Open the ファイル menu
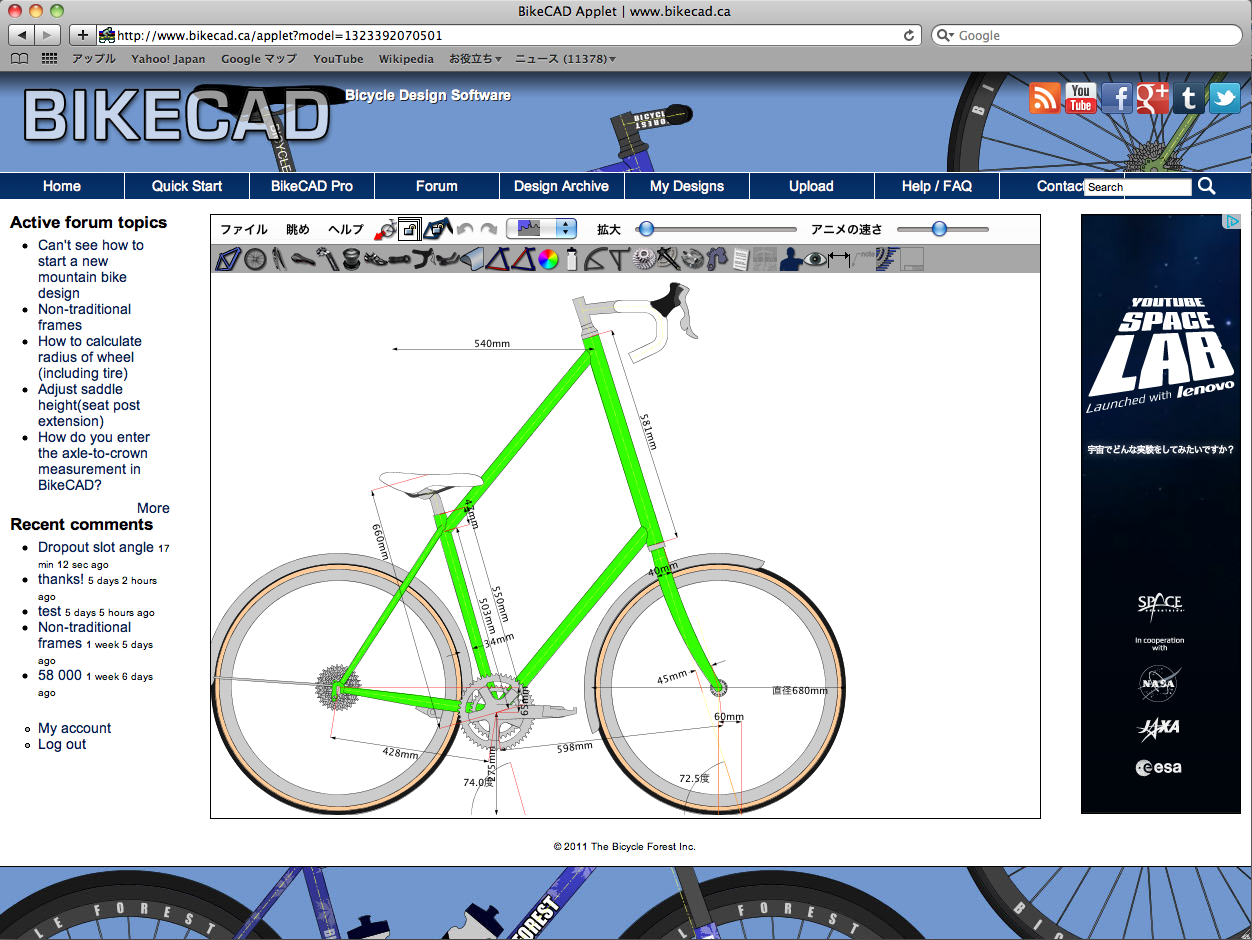The height and width of the screenshot is (940, 1252). (244, 229)
